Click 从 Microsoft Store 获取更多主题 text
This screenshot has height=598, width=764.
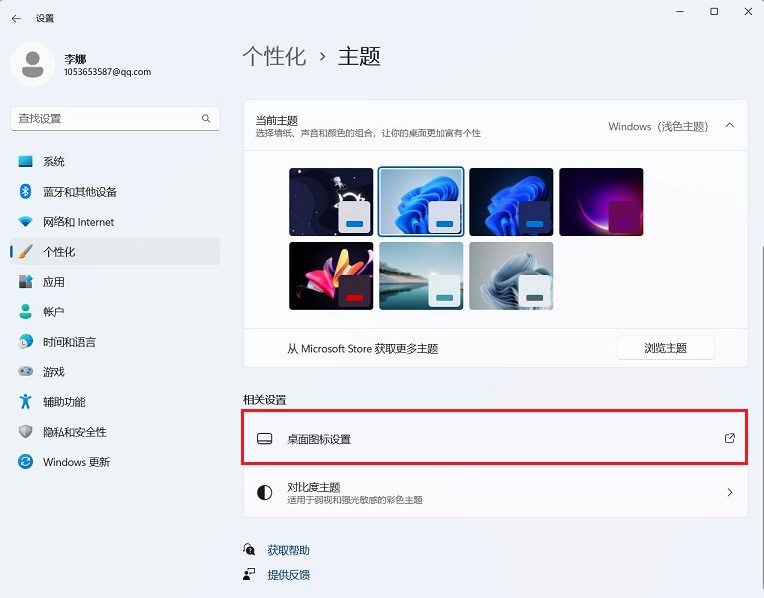(x=363, y=348)
